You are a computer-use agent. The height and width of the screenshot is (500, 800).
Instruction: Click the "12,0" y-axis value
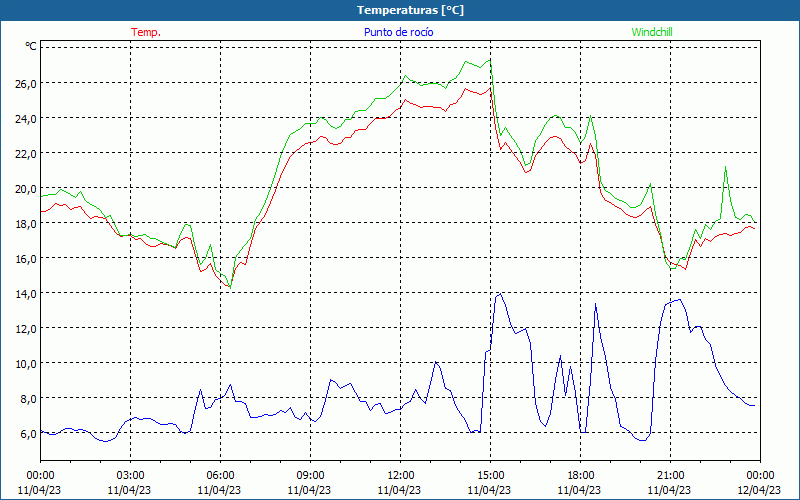pos(26,329)
